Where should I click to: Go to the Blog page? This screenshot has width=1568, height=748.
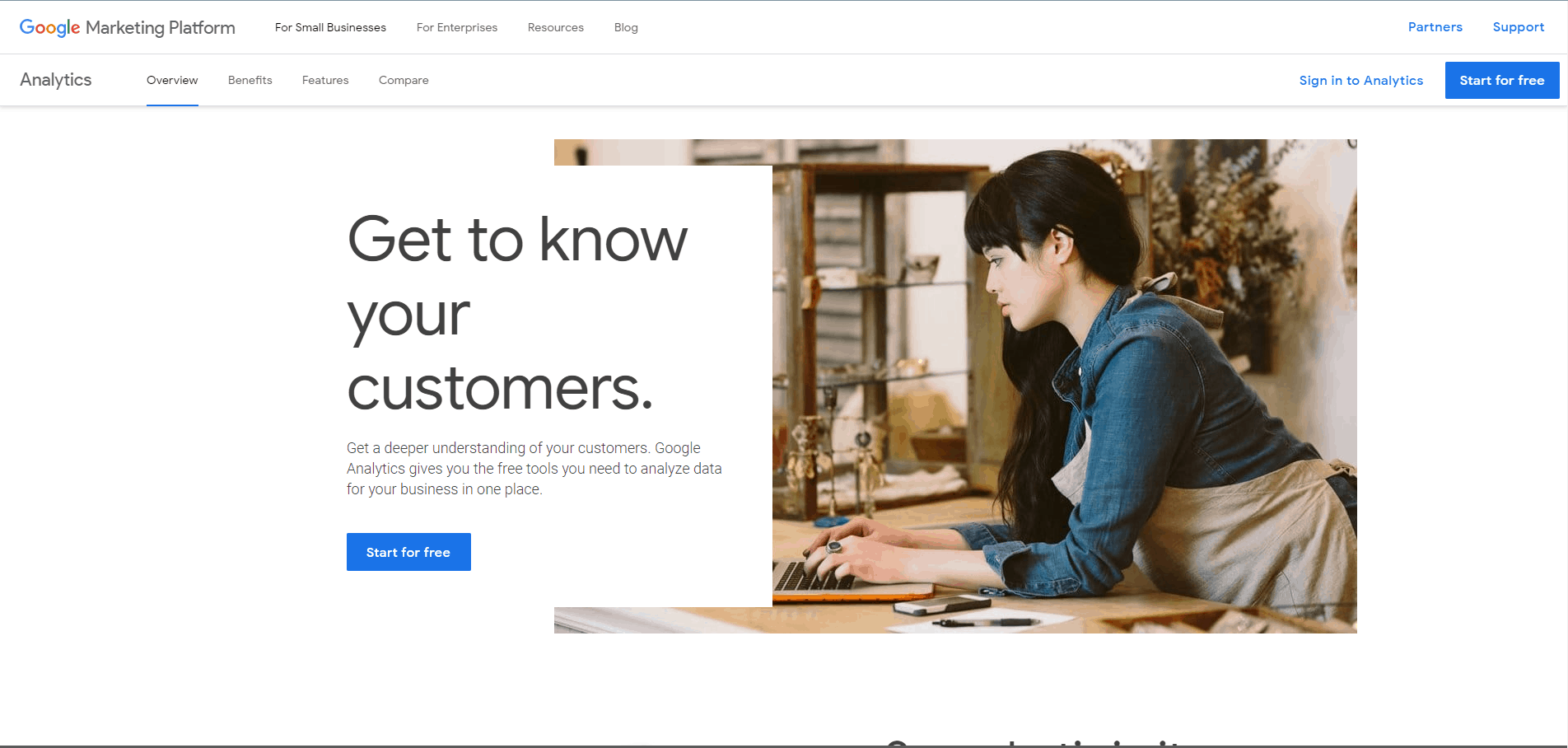pyautogui.click(x=626, y=27)
